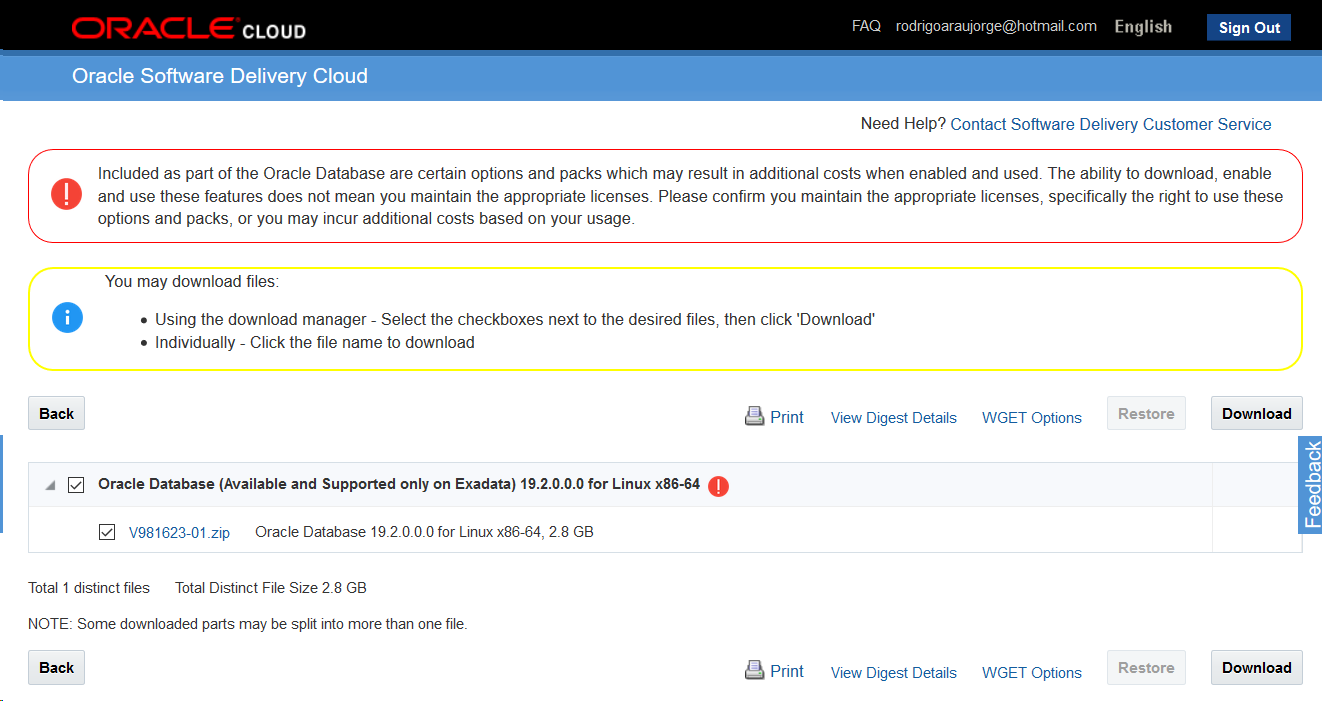This screenshot has height=701, width=1322.
Task: Go back using the top Back button
Action: 57,413
